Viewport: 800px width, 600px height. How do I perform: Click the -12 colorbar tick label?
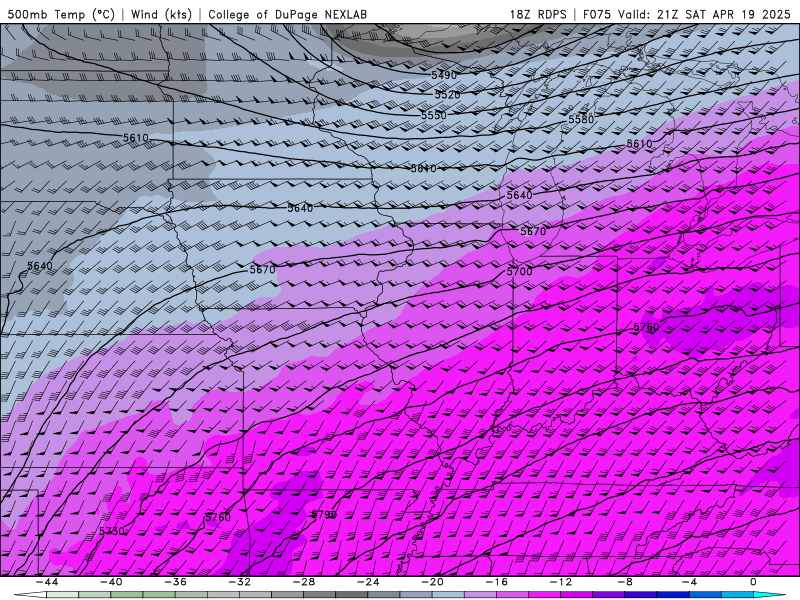pyautogui.click(x=561, y=582)
